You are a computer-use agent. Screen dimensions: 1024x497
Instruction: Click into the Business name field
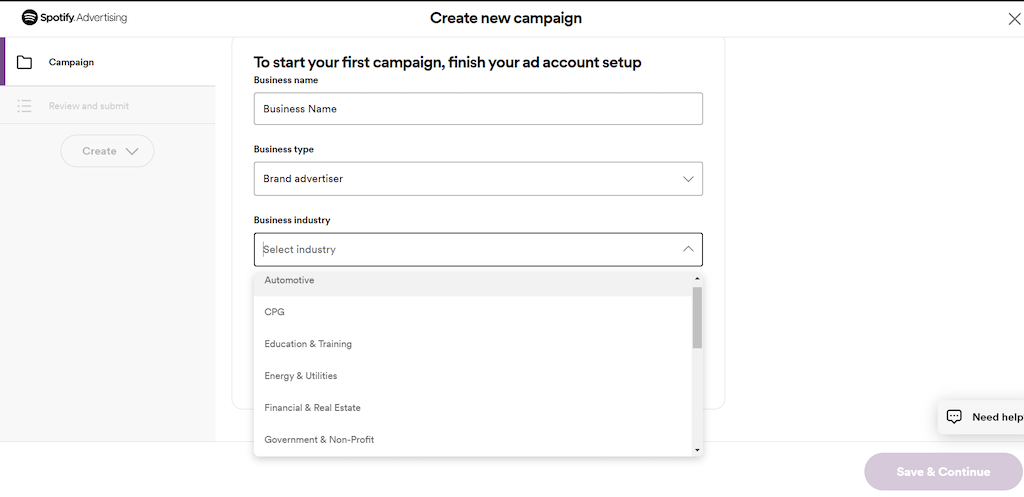click(478, 108)
